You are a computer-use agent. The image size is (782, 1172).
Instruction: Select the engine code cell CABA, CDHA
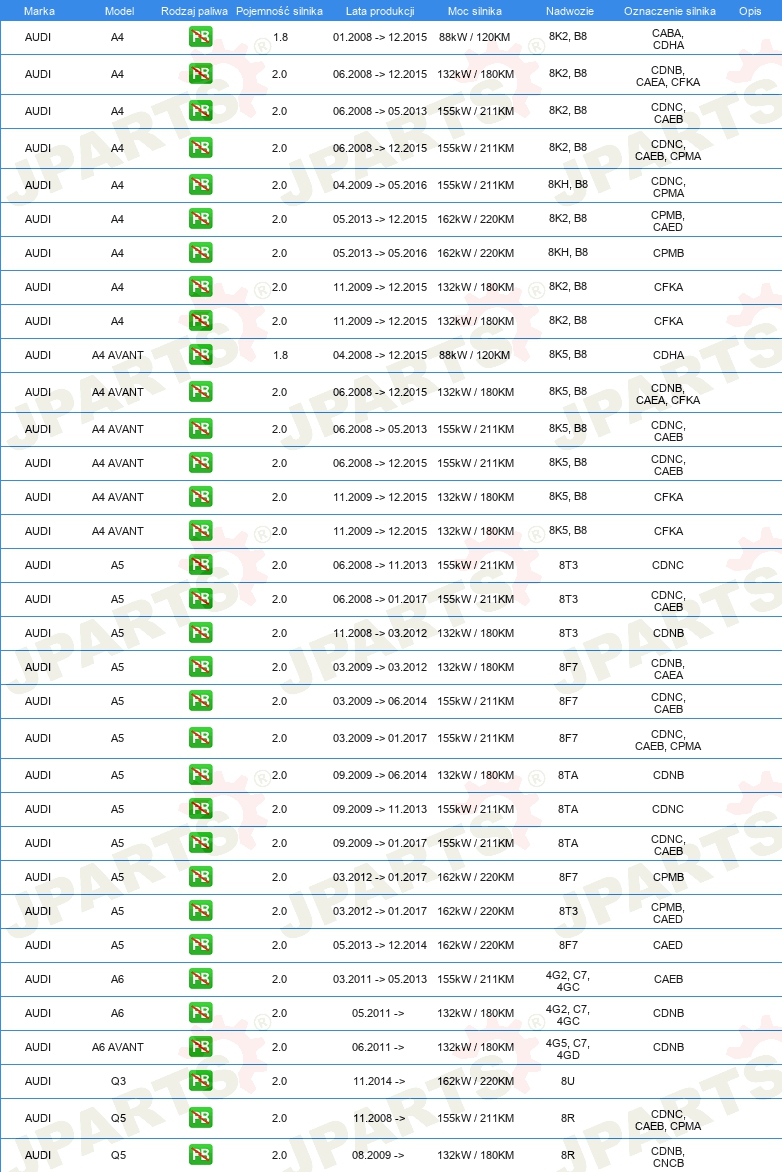[x=668, y=39]
